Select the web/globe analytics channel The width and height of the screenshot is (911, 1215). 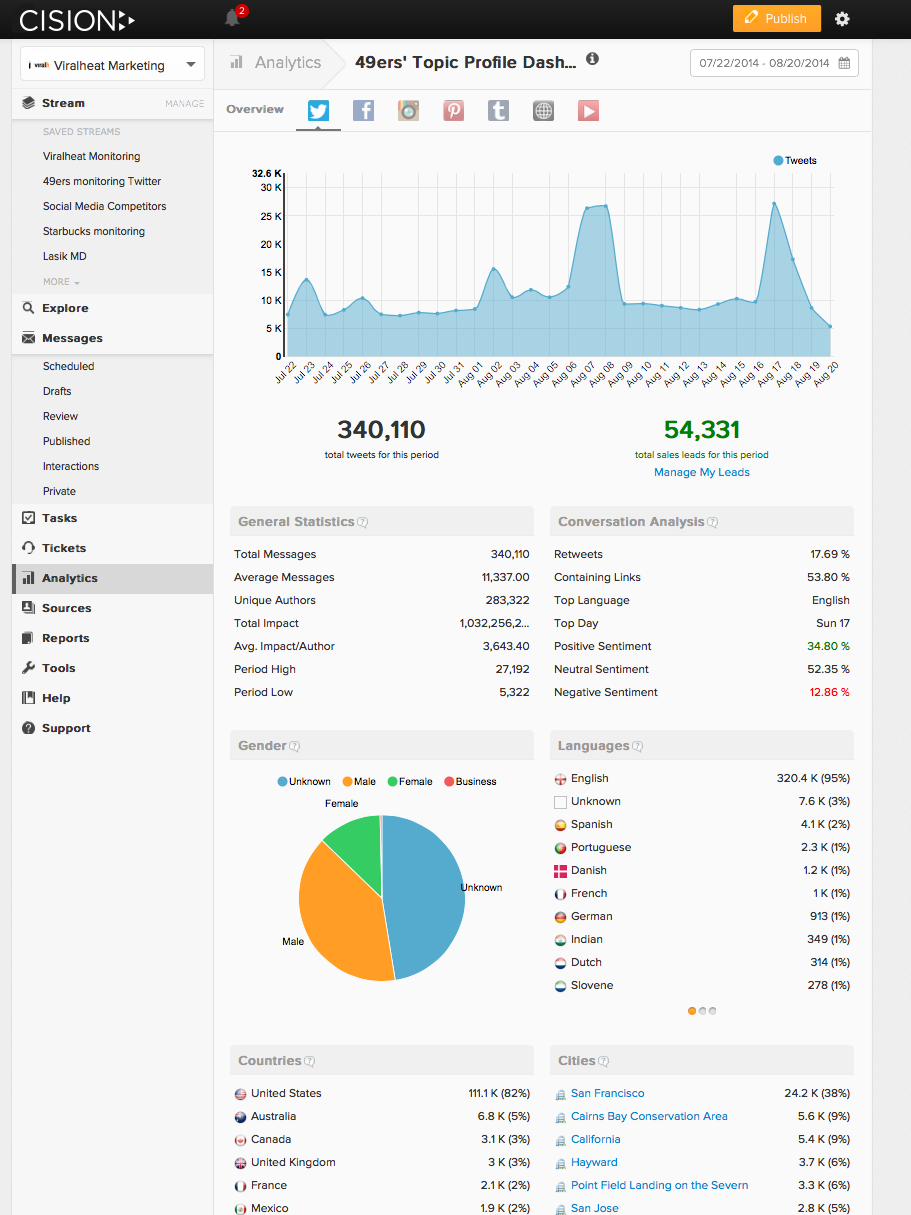coord(543,110)
